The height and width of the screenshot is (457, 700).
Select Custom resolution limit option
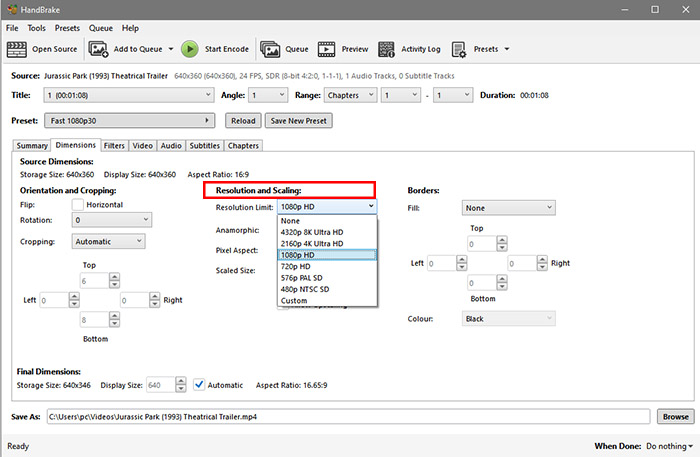coord(327,300)
